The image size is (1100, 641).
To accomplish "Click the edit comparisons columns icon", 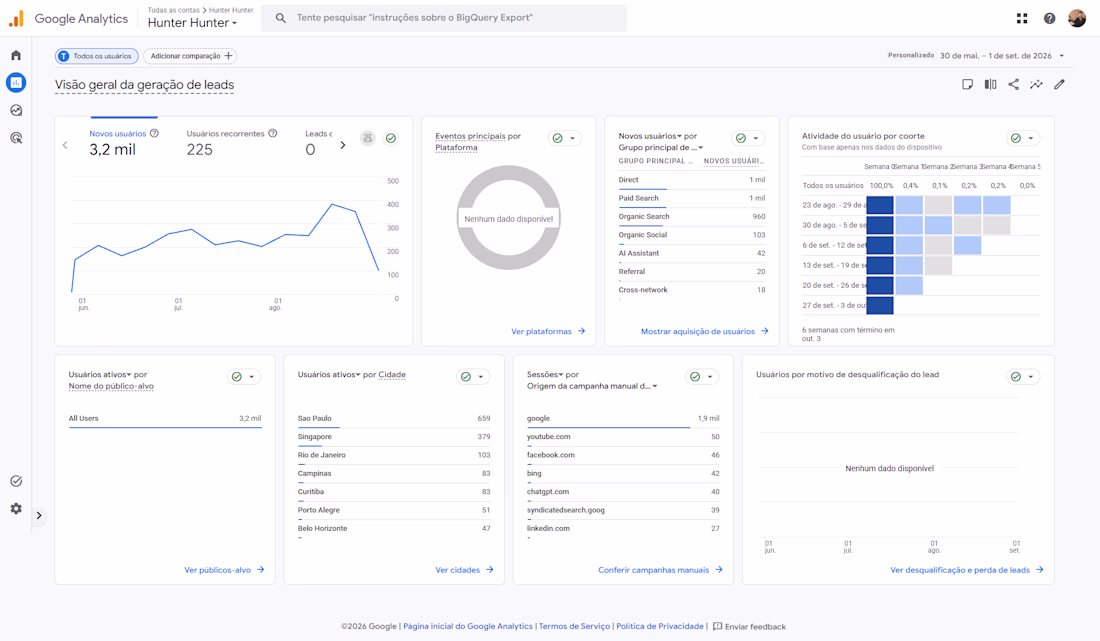I will point(991,84).
